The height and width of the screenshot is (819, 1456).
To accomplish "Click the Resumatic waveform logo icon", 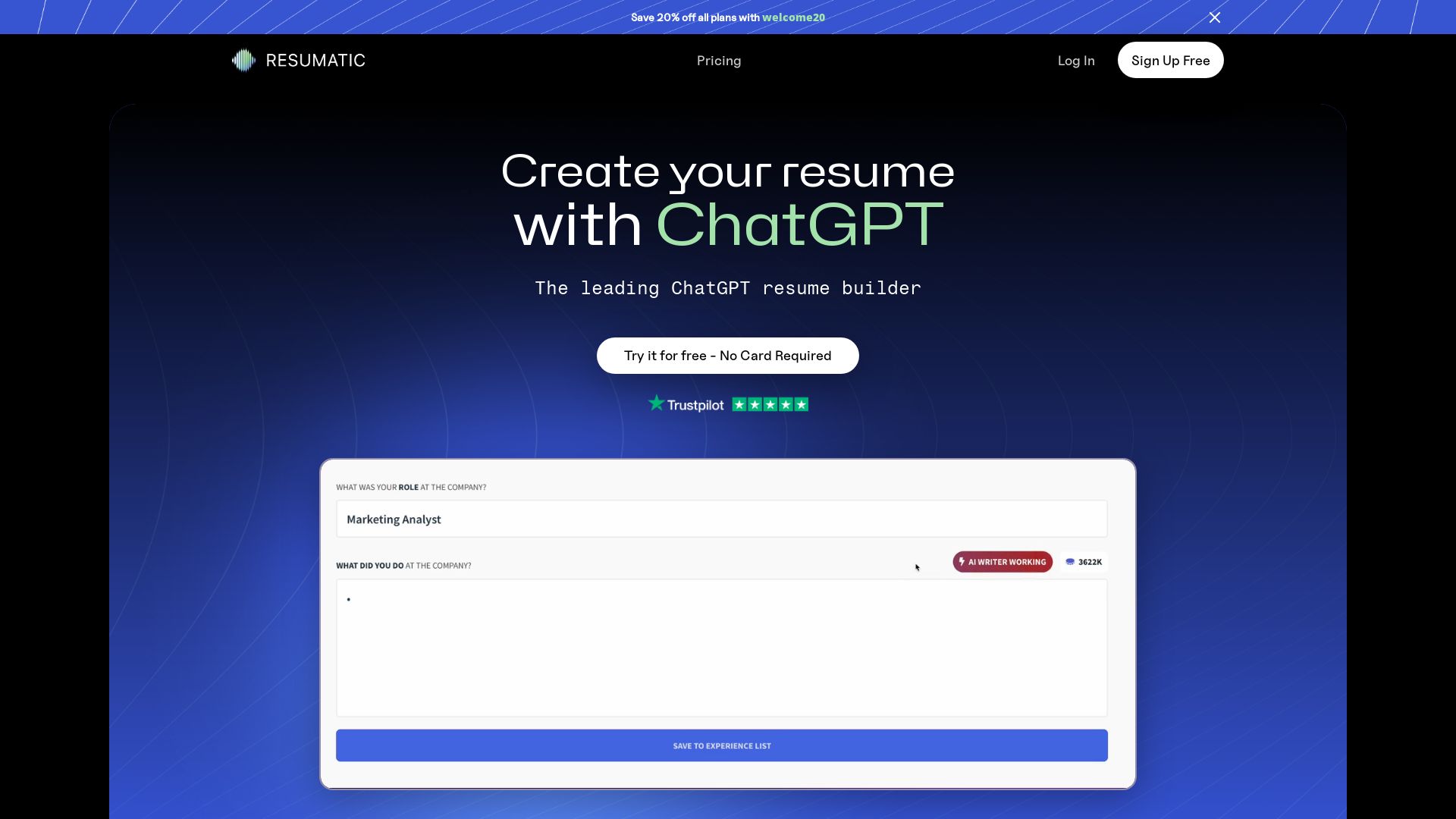I will click(x=243, y=60).
